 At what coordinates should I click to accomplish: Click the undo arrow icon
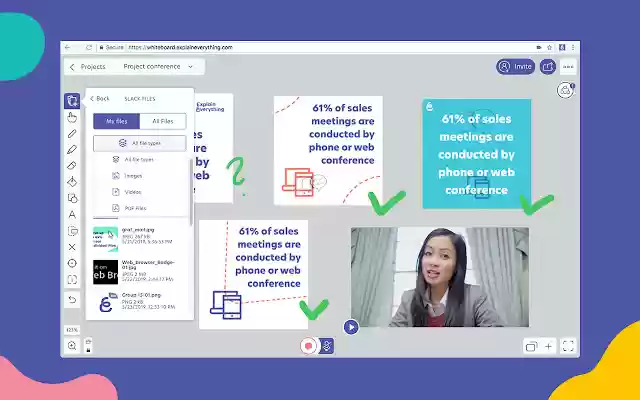(x=72, y=299)
